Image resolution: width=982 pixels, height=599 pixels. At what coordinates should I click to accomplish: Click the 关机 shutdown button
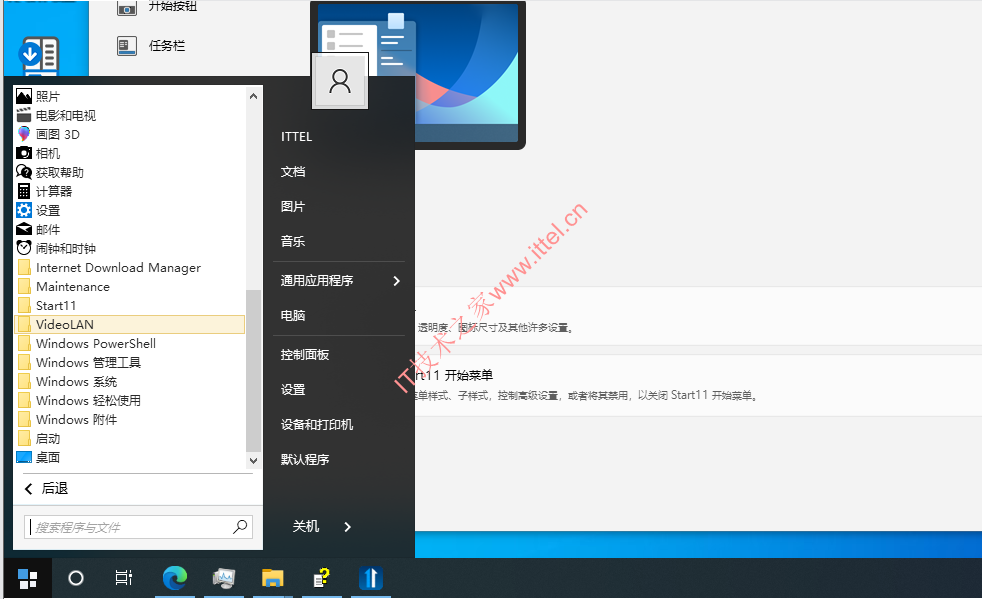(x=306, y=527)
